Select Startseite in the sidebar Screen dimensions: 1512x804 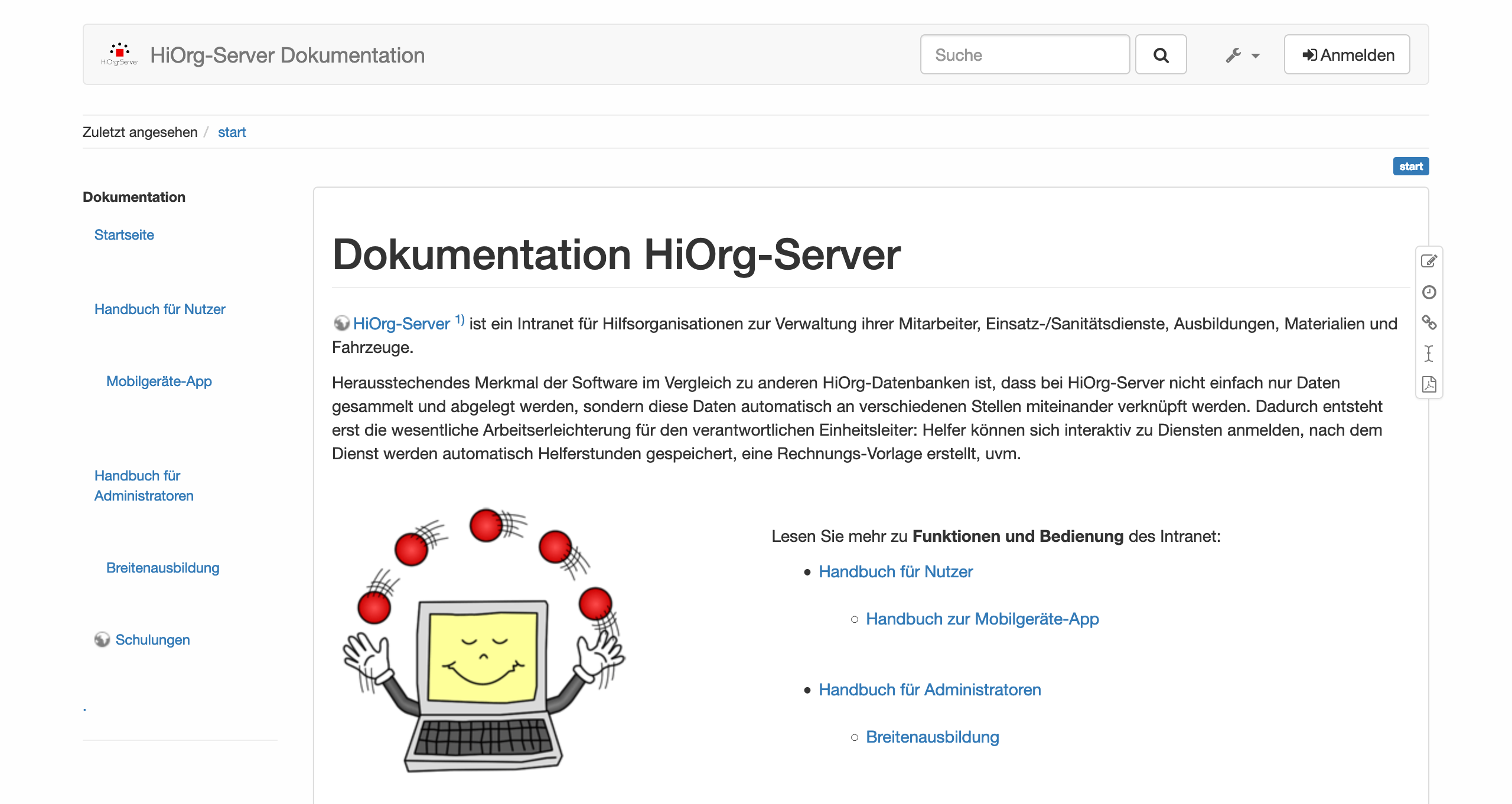[x=124, y=235]
